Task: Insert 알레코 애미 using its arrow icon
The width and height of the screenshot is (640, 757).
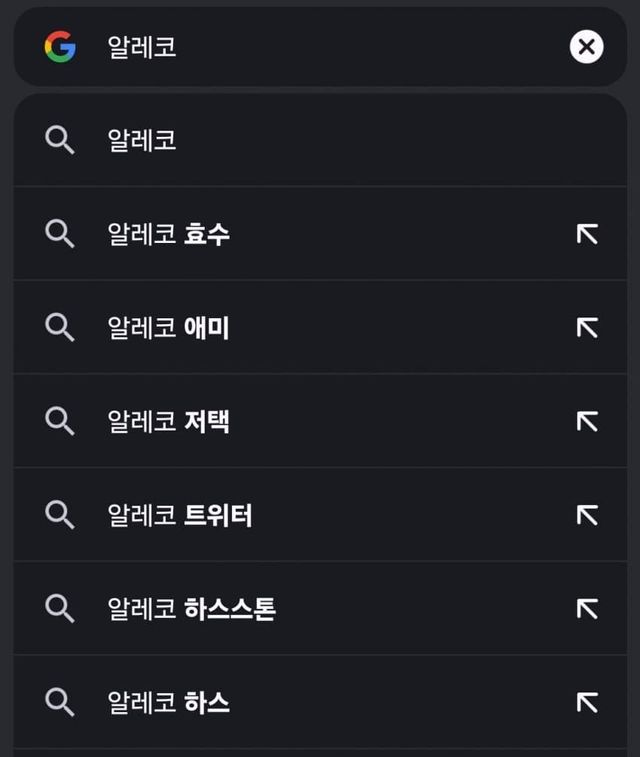Action: coord(587,327)
